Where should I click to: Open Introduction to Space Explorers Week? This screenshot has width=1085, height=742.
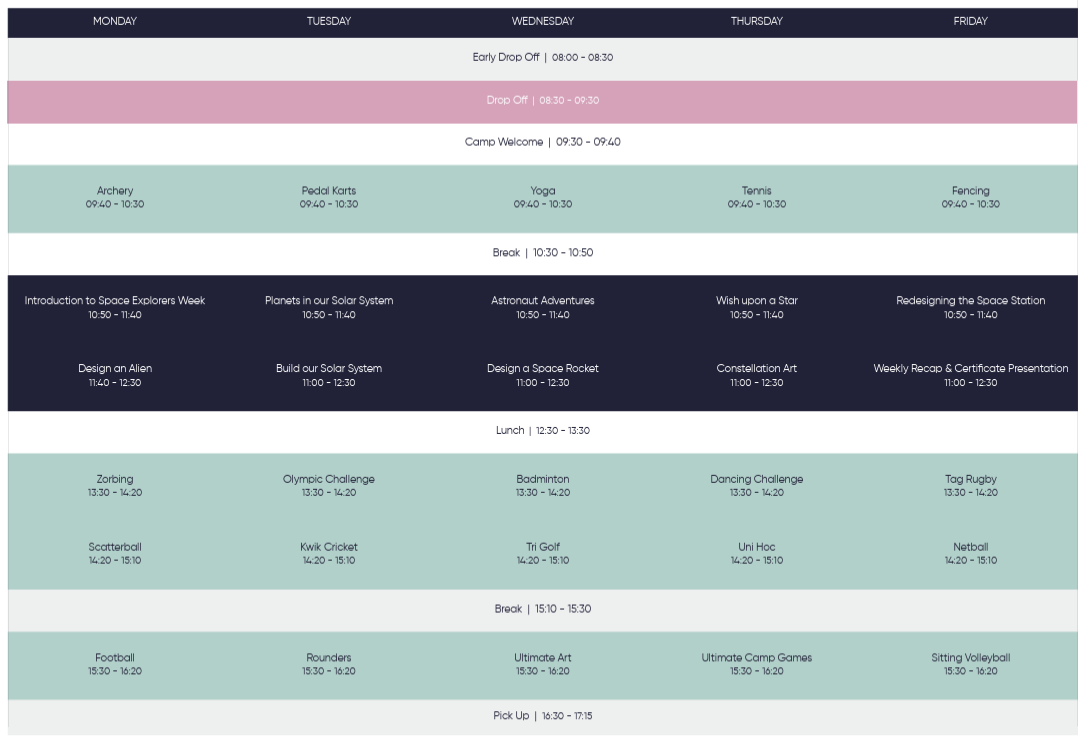point(115,307)
